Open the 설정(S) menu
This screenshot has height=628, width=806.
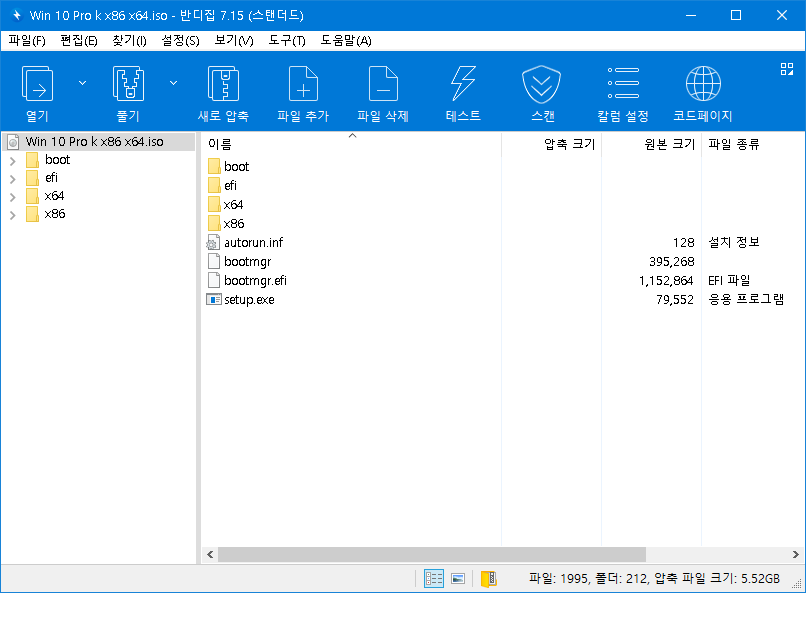click(x=180, y=41)
